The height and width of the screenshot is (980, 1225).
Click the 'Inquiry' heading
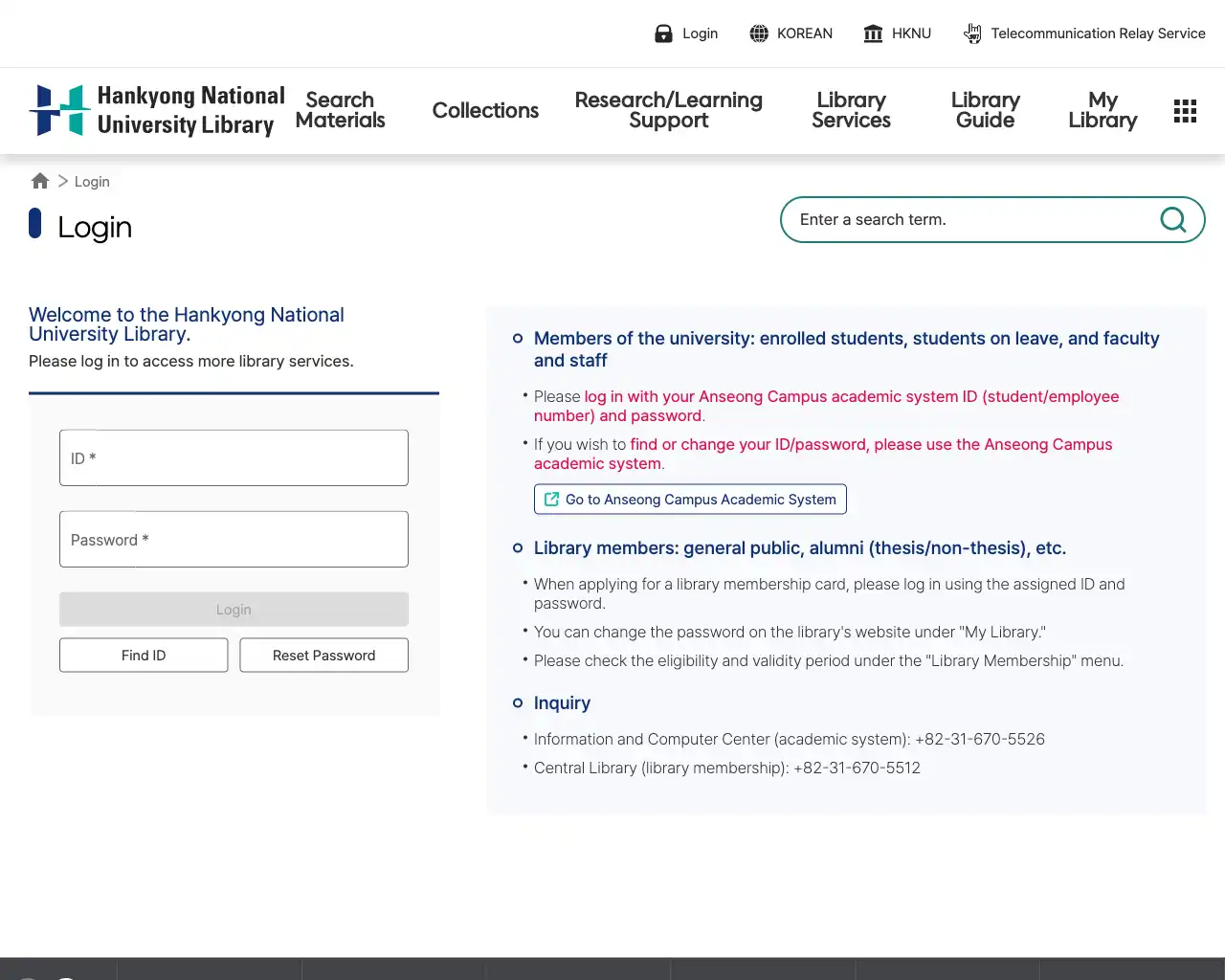click(x=562, y=703)
